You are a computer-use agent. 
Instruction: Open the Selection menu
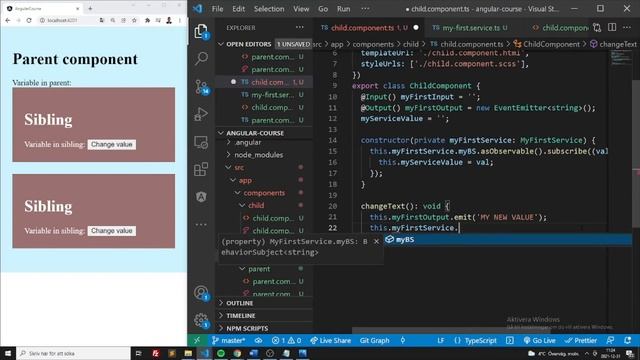(x=269, y=9)
